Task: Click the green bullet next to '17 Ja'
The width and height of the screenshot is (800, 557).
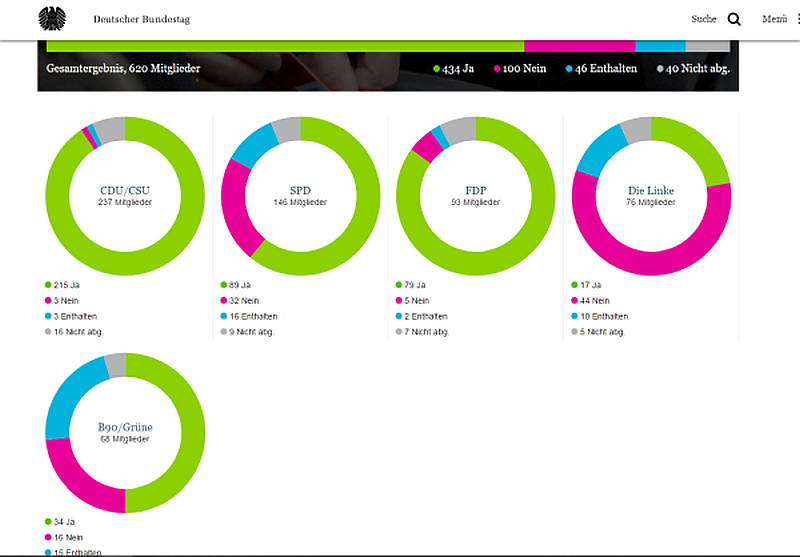Action: pos(574,285)
